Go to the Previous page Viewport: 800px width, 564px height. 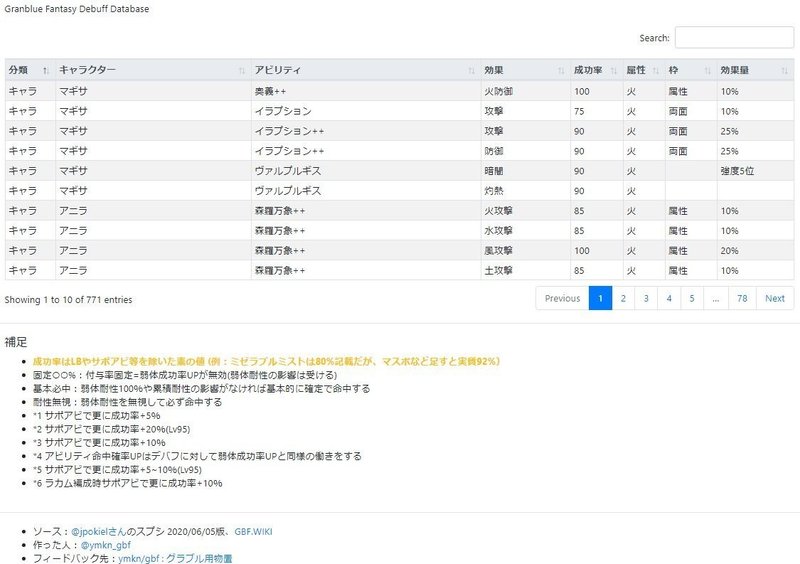(562, 299)
